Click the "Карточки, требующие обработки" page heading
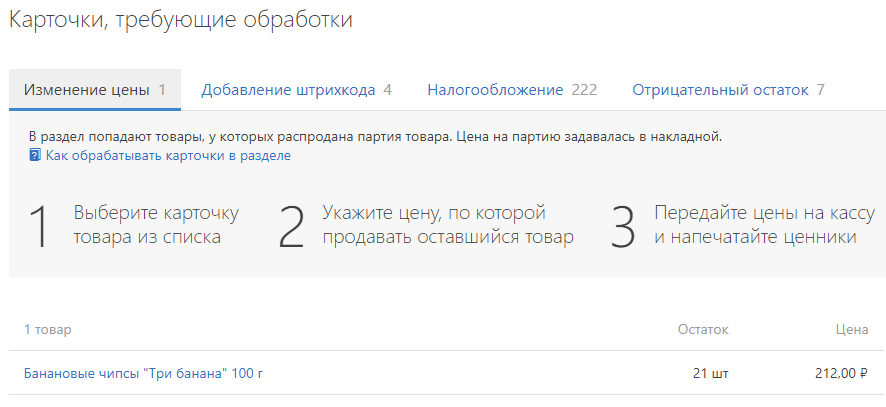This screenshot has width=886, height=407. 181,20
